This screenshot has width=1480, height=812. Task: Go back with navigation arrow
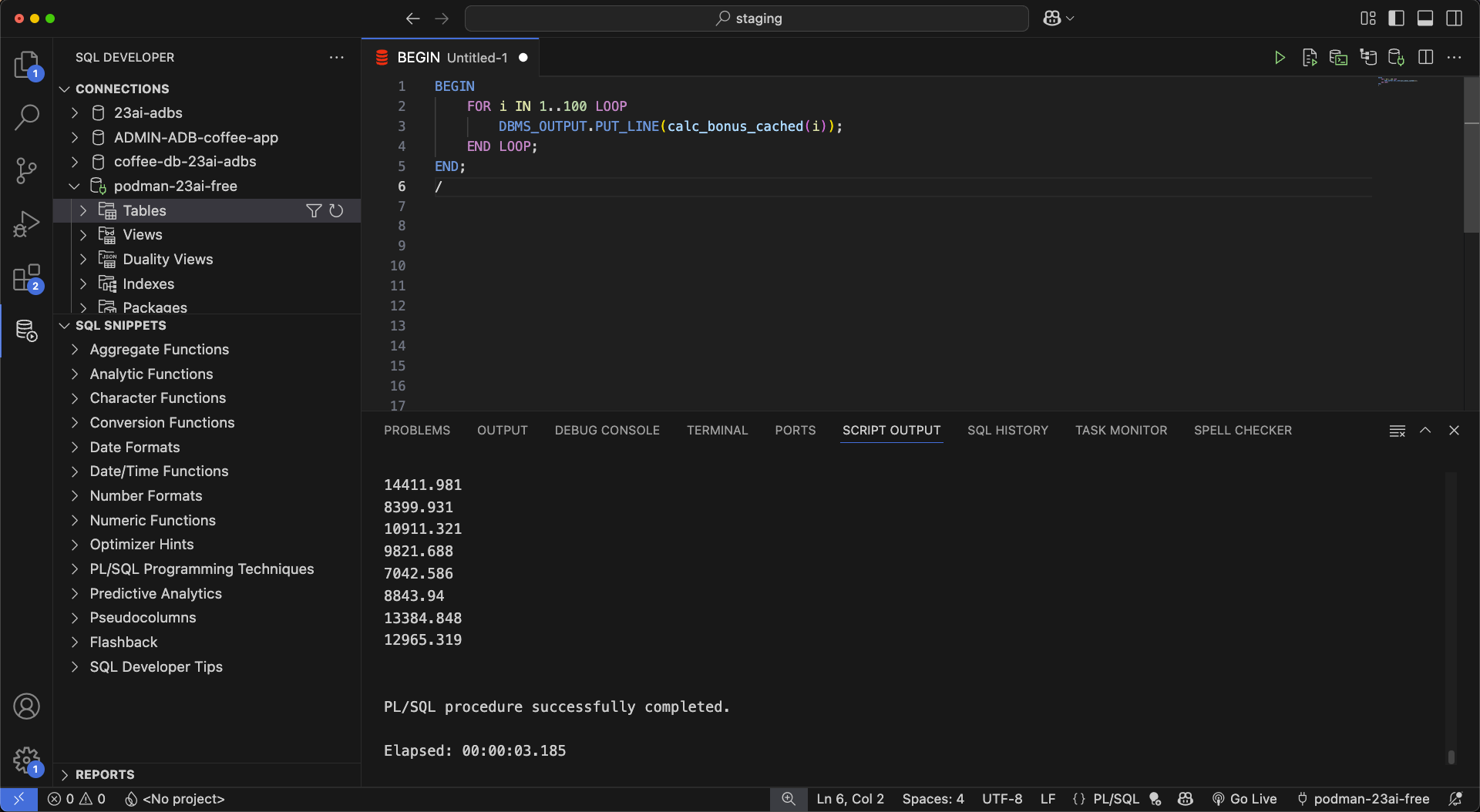coord(412,18)
